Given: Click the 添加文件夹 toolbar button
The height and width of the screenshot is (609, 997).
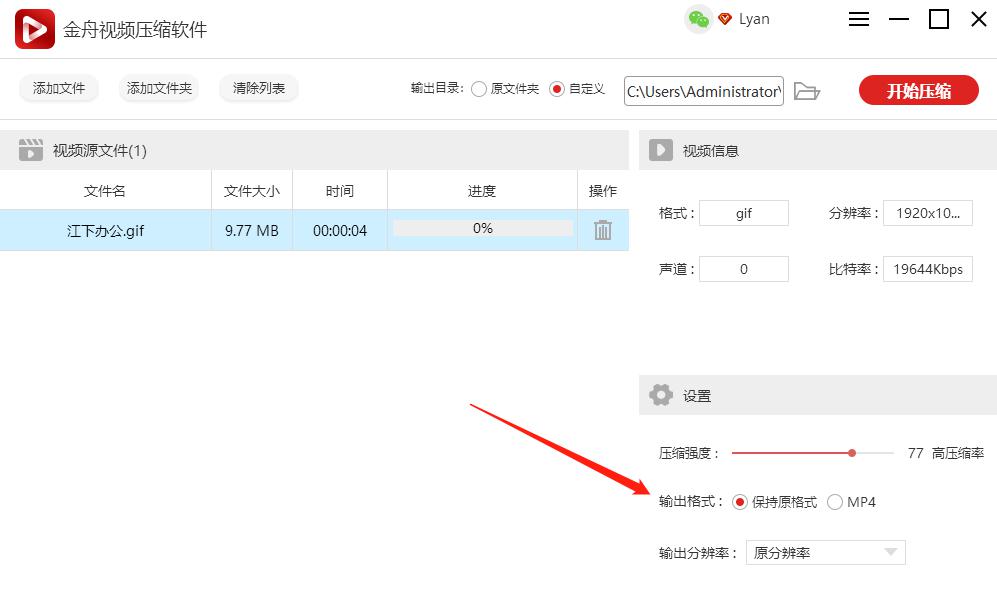Looking at the screenshot, I should tap(161, 88).
